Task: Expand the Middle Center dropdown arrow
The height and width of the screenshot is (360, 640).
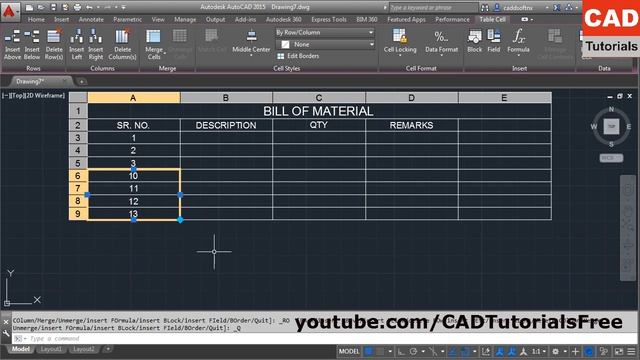Action: [251, 55]
